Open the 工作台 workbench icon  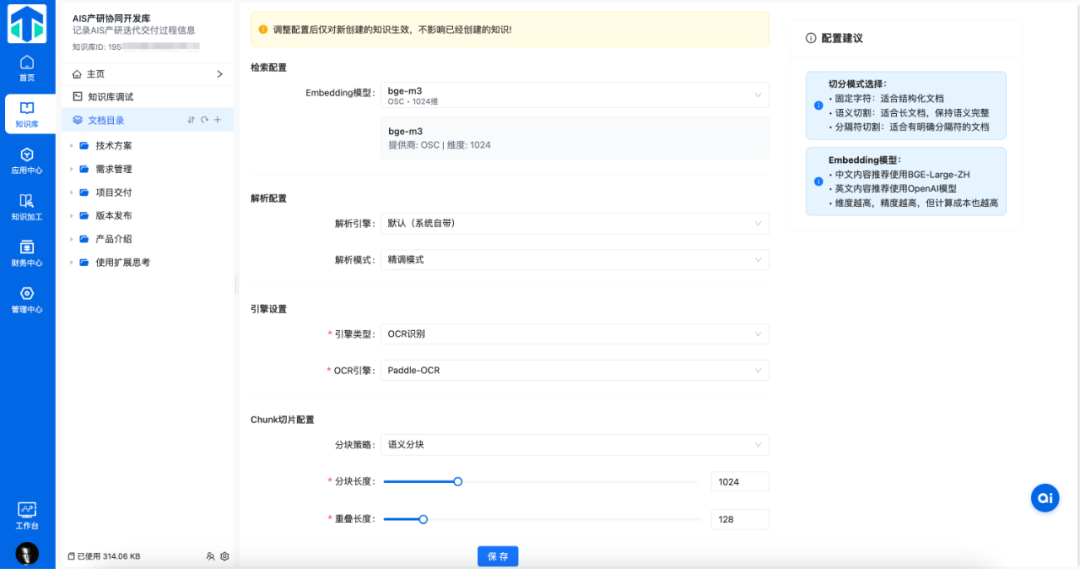pyautogui.click(x=27, y=515)
